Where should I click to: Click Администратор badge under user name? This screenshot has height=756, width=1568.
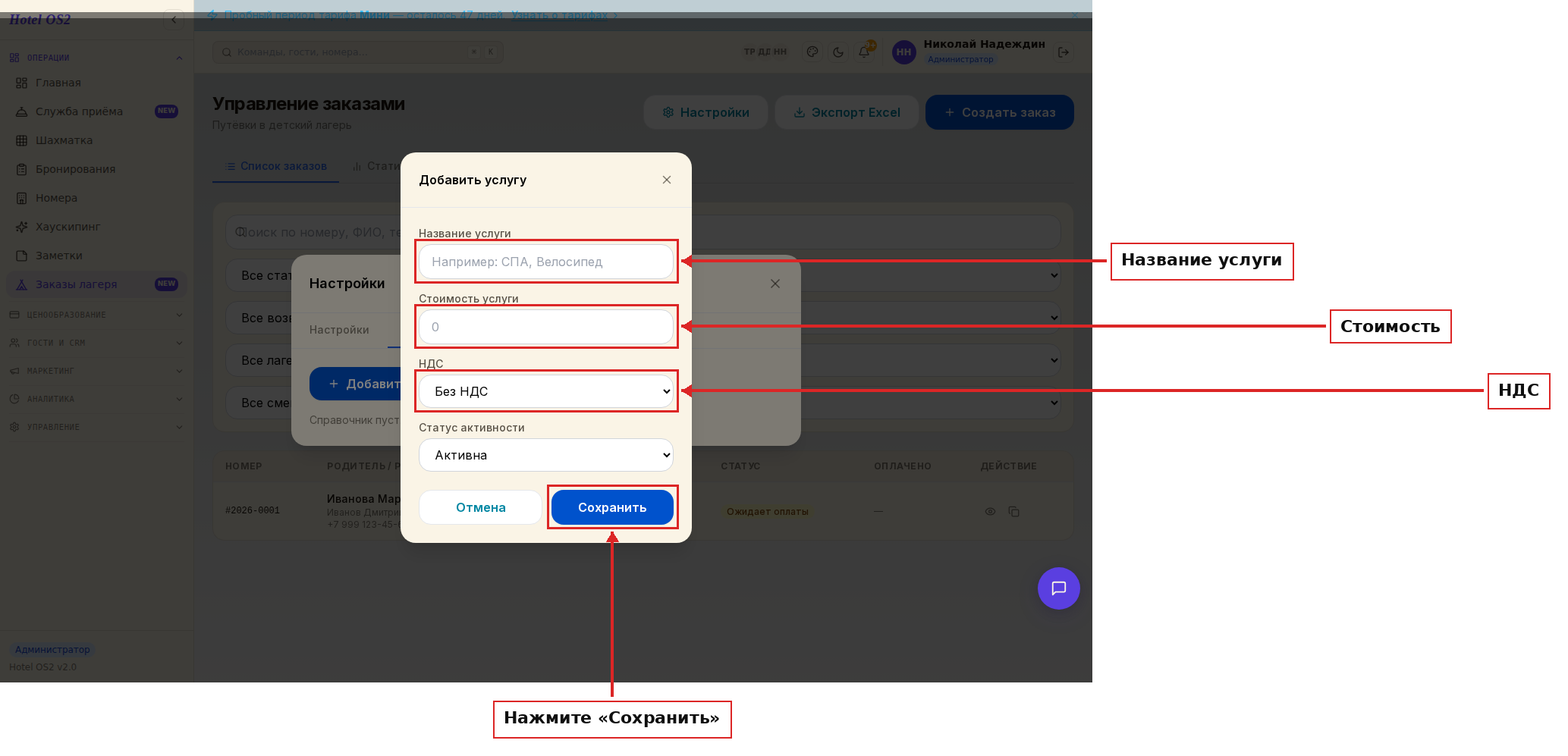(960, 59)
